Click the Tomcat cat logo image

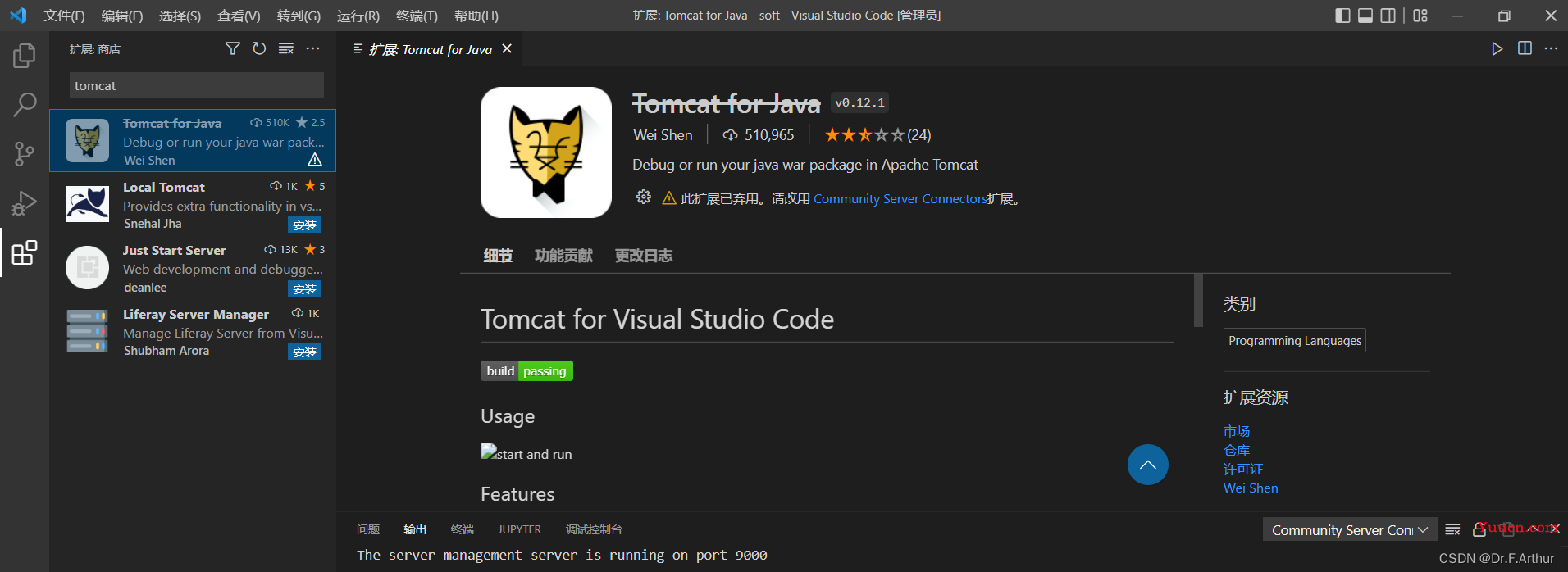546,152
